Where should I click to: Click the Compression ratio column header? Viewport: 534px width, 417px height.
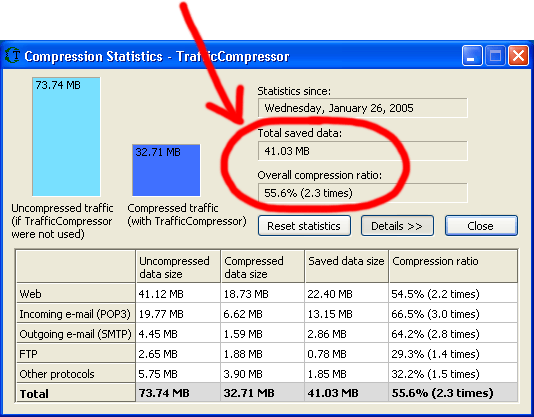coord(453,267)
